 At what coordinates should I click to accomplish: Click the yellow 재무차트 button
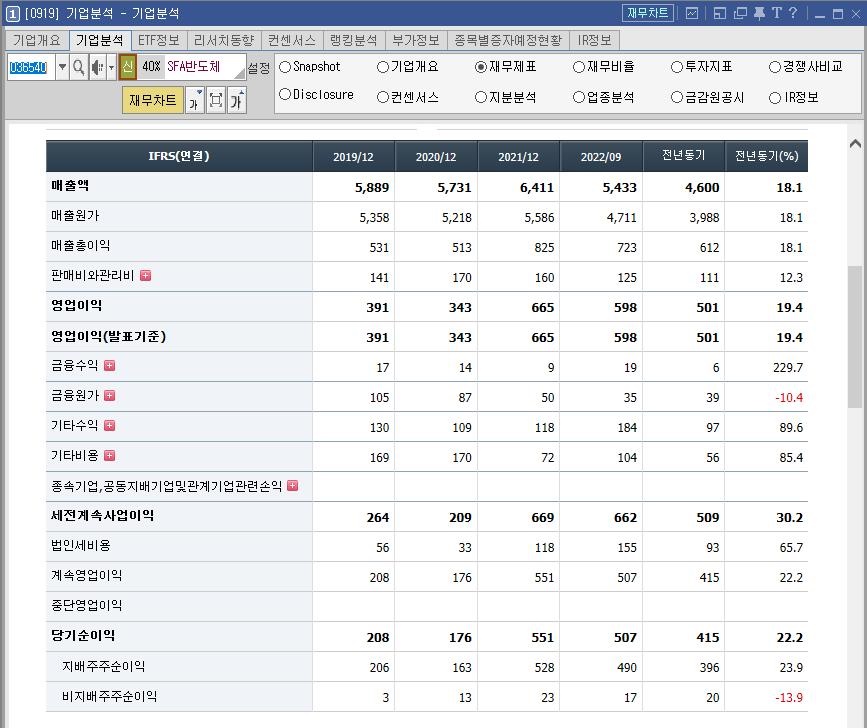click(153, 100)
